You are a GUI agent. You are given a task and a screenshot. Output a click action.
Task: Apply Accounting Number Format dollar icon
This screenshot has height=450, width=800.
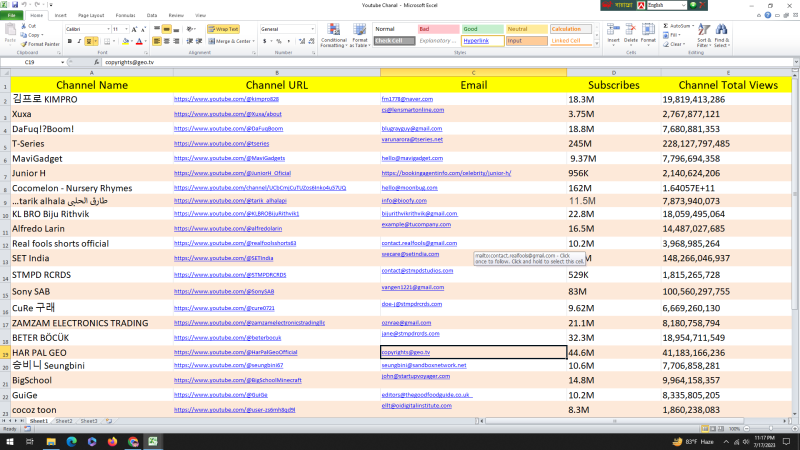(265, 41)
